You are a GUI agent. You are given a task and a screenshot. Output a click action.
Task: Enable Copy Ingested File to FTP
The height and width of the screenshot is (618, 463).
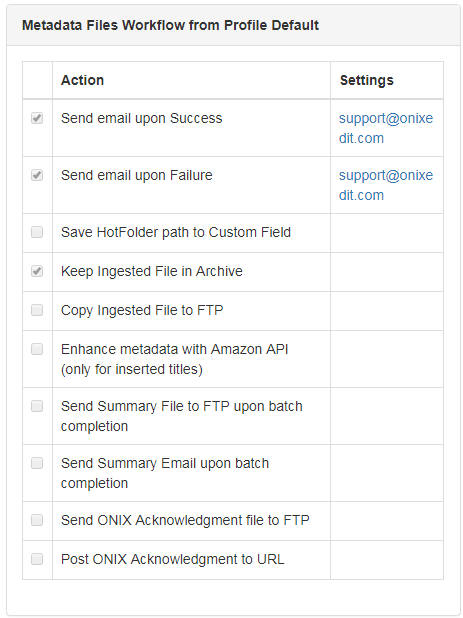click(37, 310)
